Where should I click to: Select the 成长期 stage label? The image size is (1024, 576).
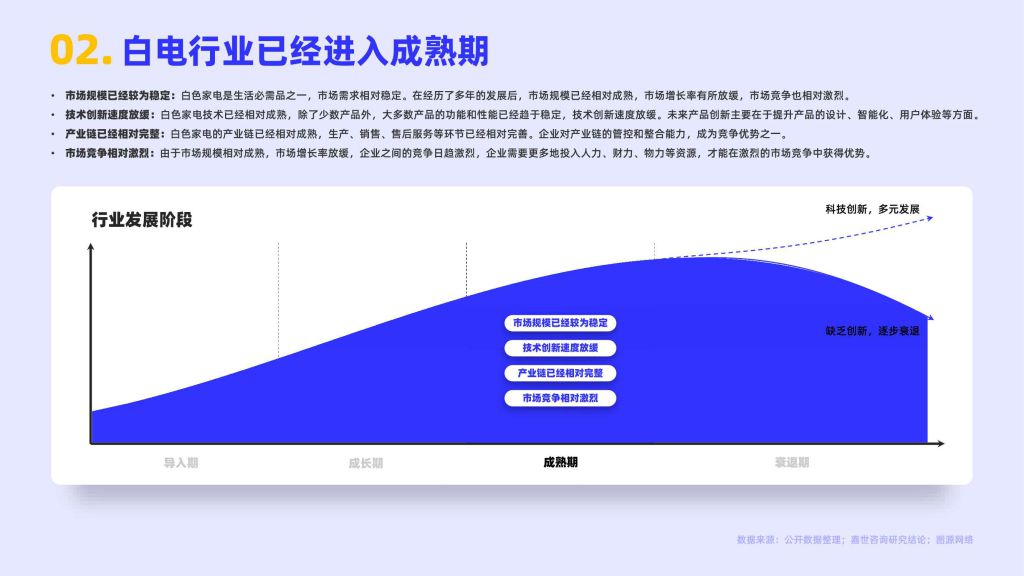[366, 463]
